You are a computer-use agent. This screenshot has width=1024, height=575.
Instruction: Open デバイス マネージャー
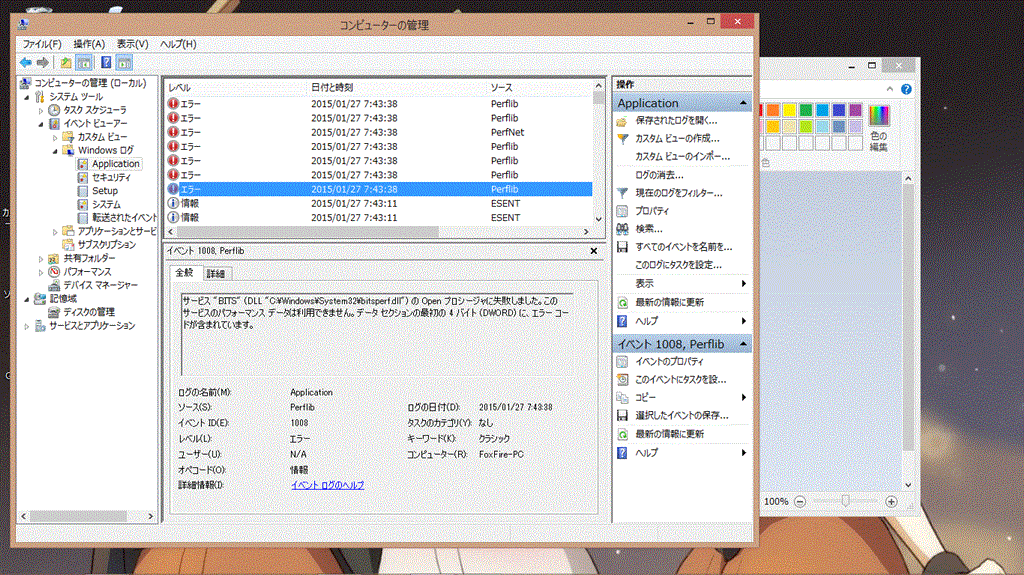[101, 285]
